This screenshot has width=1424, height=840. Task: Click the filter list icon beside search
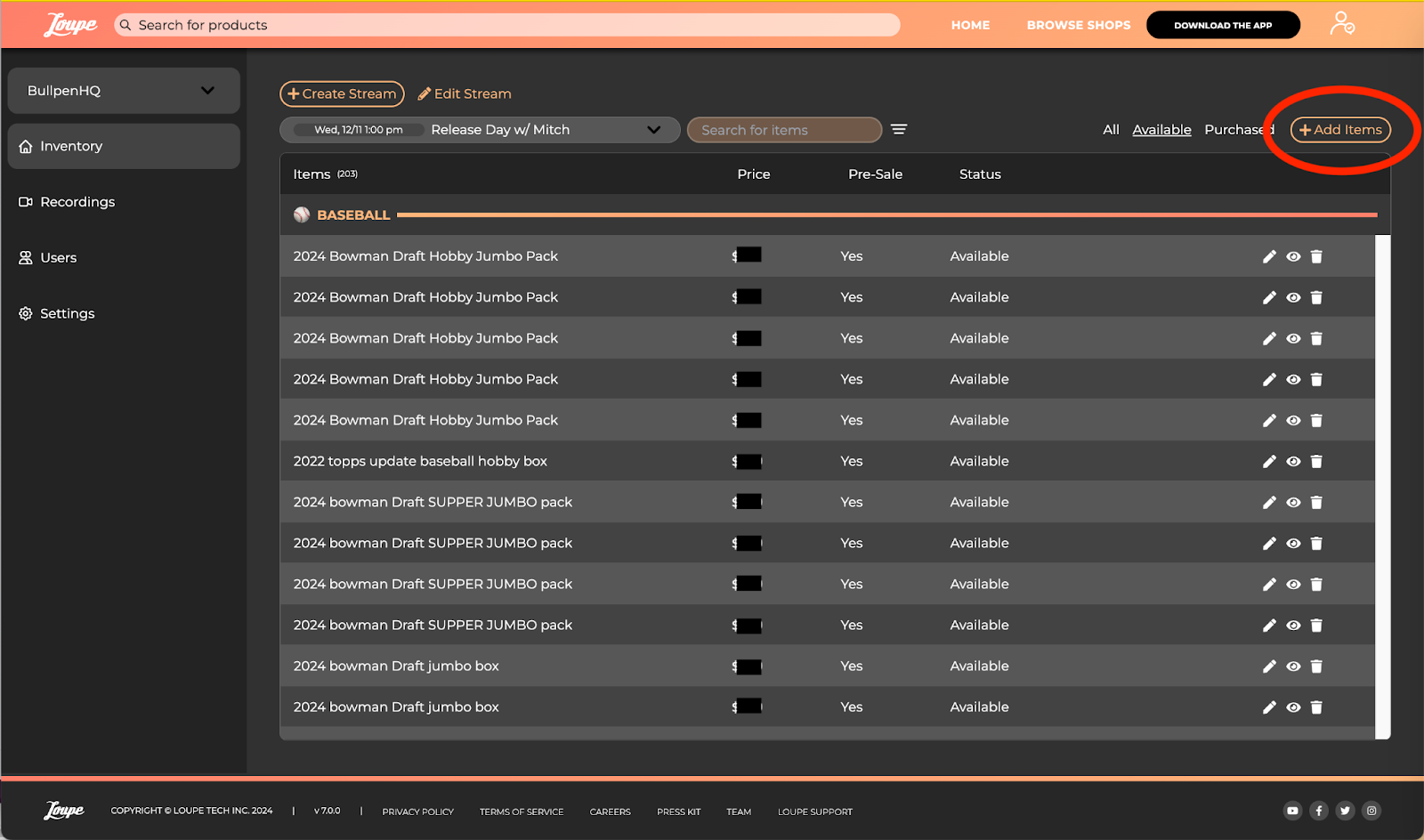[x=899, y=130]
